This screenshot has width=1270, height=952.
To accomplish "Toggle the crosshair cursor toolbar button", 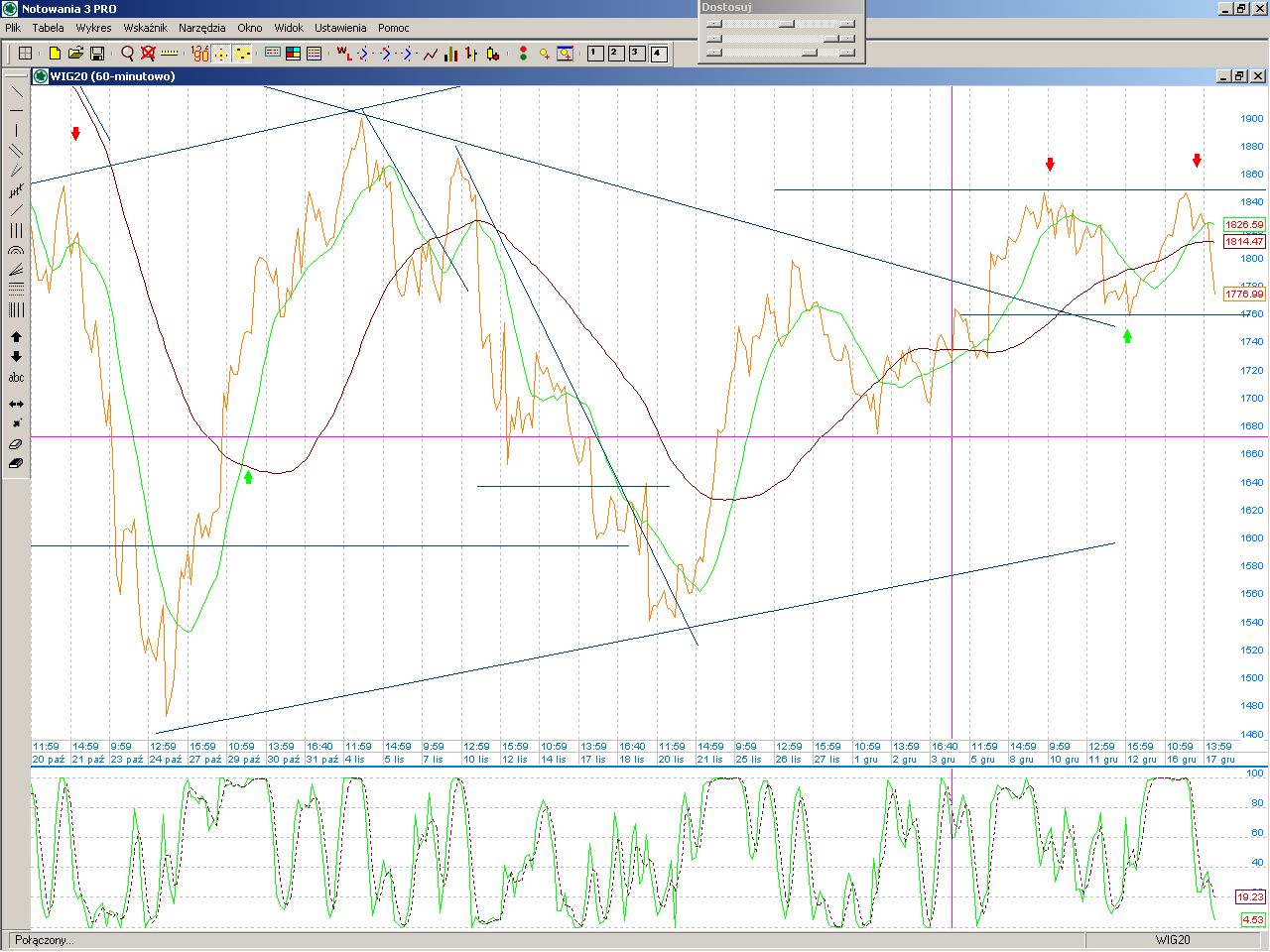I will [220, 54].
